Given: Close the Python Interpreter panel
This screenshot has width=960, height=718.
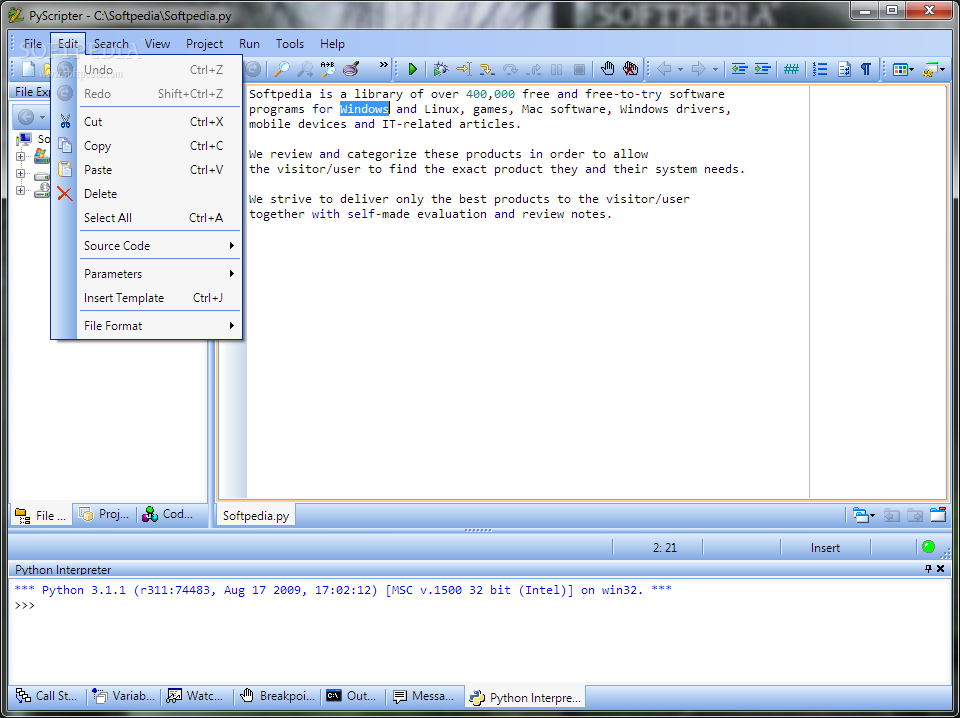Looking at the screenshot, I should (x=940, y=569).
